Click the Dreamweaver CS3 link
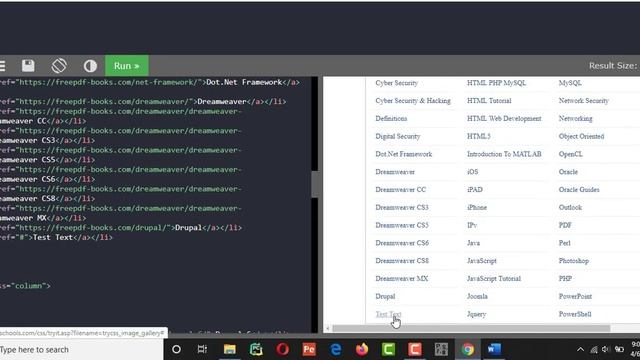The width and height of the screenshot is (640, 360). point(402,207)
